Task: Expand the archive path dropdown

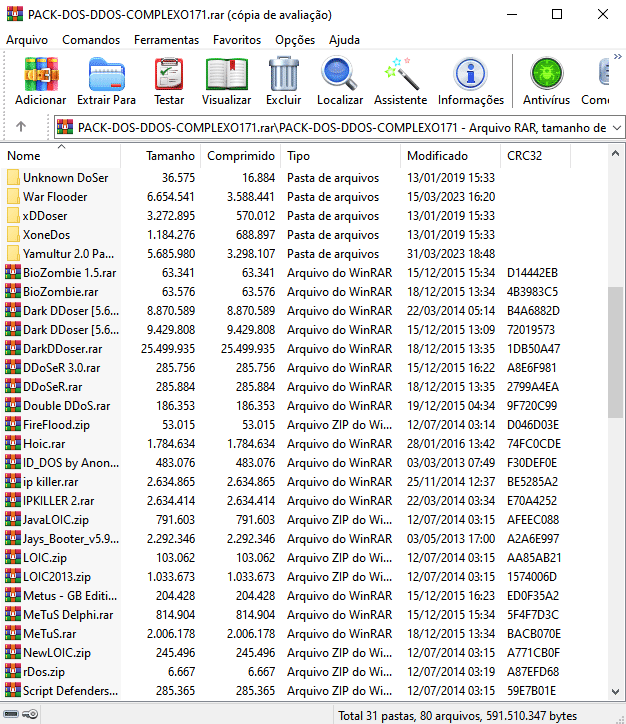Action: tap(615, 128)
